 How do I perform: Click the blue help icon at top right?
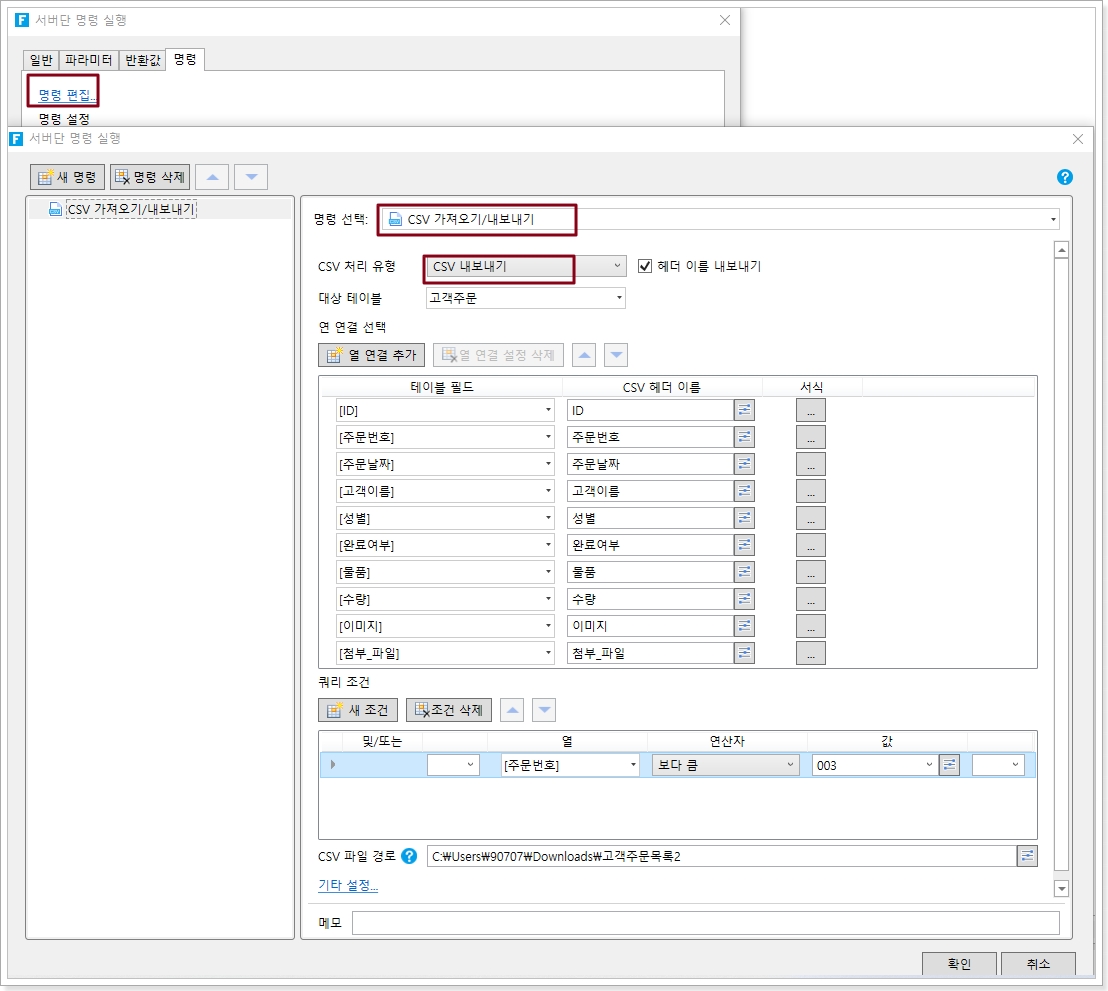pos(1065,177)
